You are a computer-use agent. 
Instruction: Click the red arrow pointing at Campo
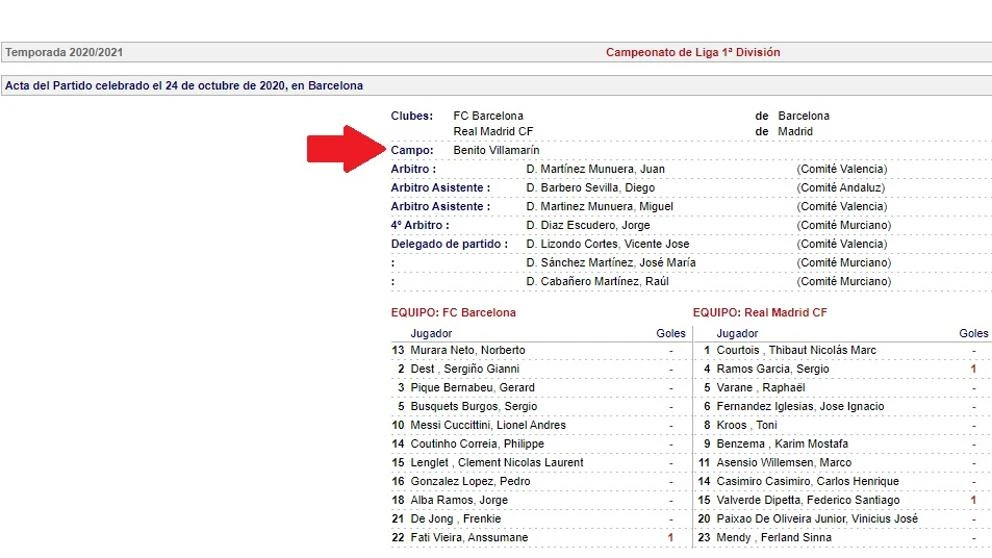point(346,149)
